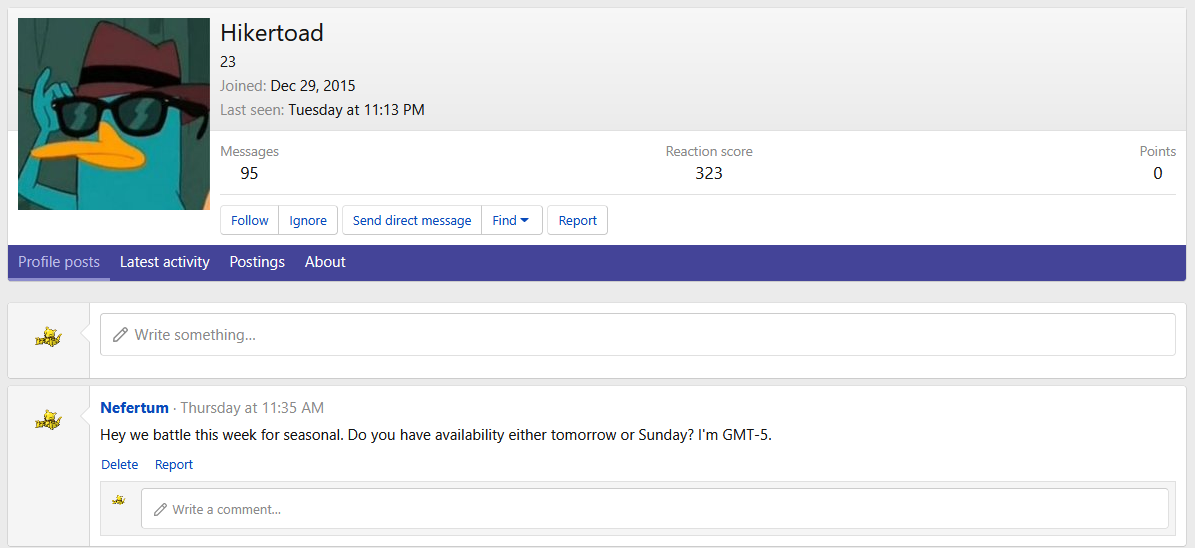Expand the Find dropdown menu
Screen dimensions: 1195x548
[511, 221]
